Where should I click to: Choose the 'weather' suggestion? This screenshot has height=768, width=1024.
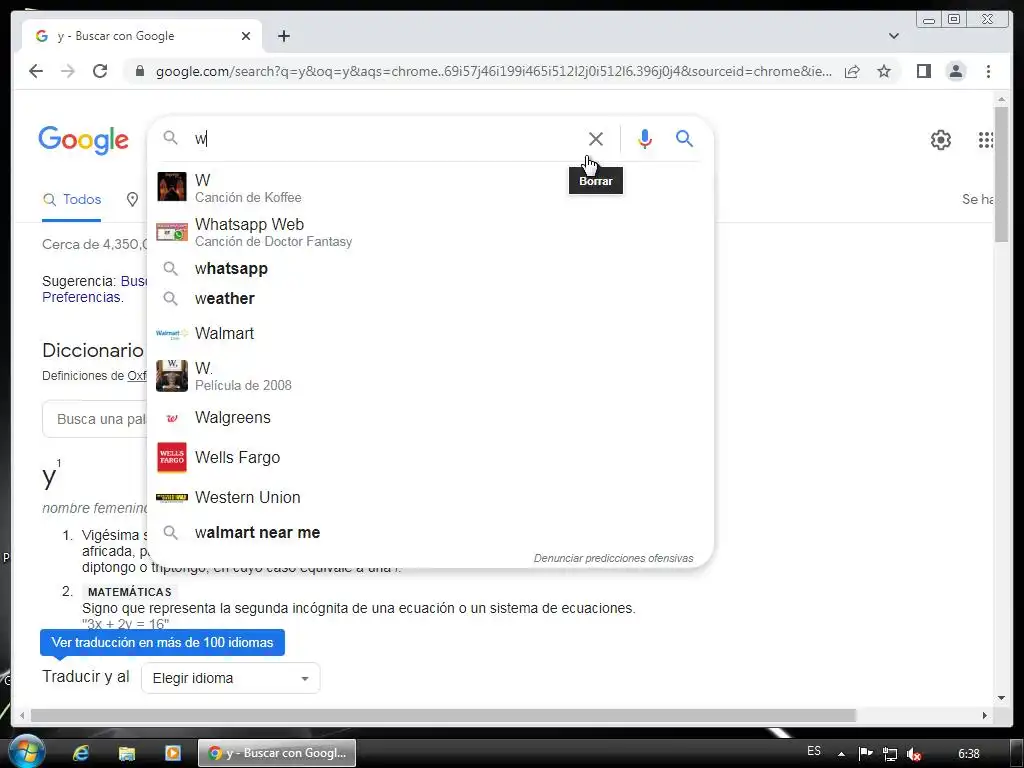pos(430,298)
